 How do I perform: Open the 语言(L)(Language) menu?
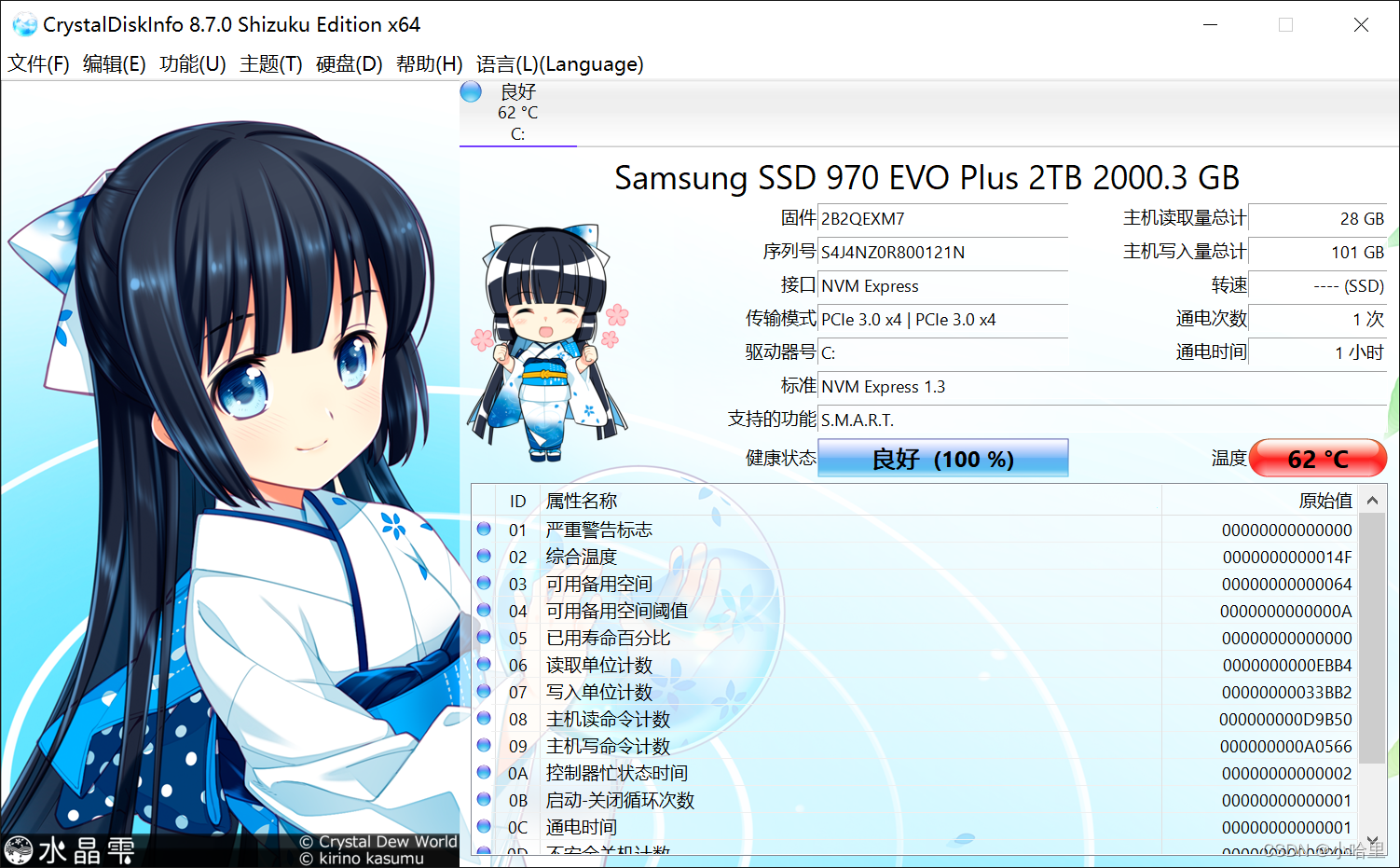tap(559, 63)
